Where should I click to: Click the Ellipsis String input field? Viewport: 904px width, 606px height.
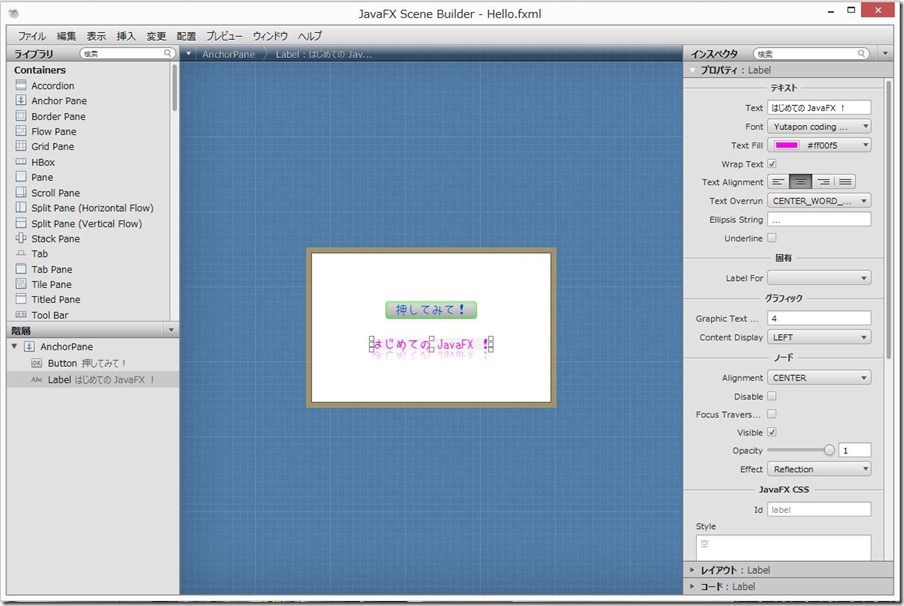click(x=819, y=219)
